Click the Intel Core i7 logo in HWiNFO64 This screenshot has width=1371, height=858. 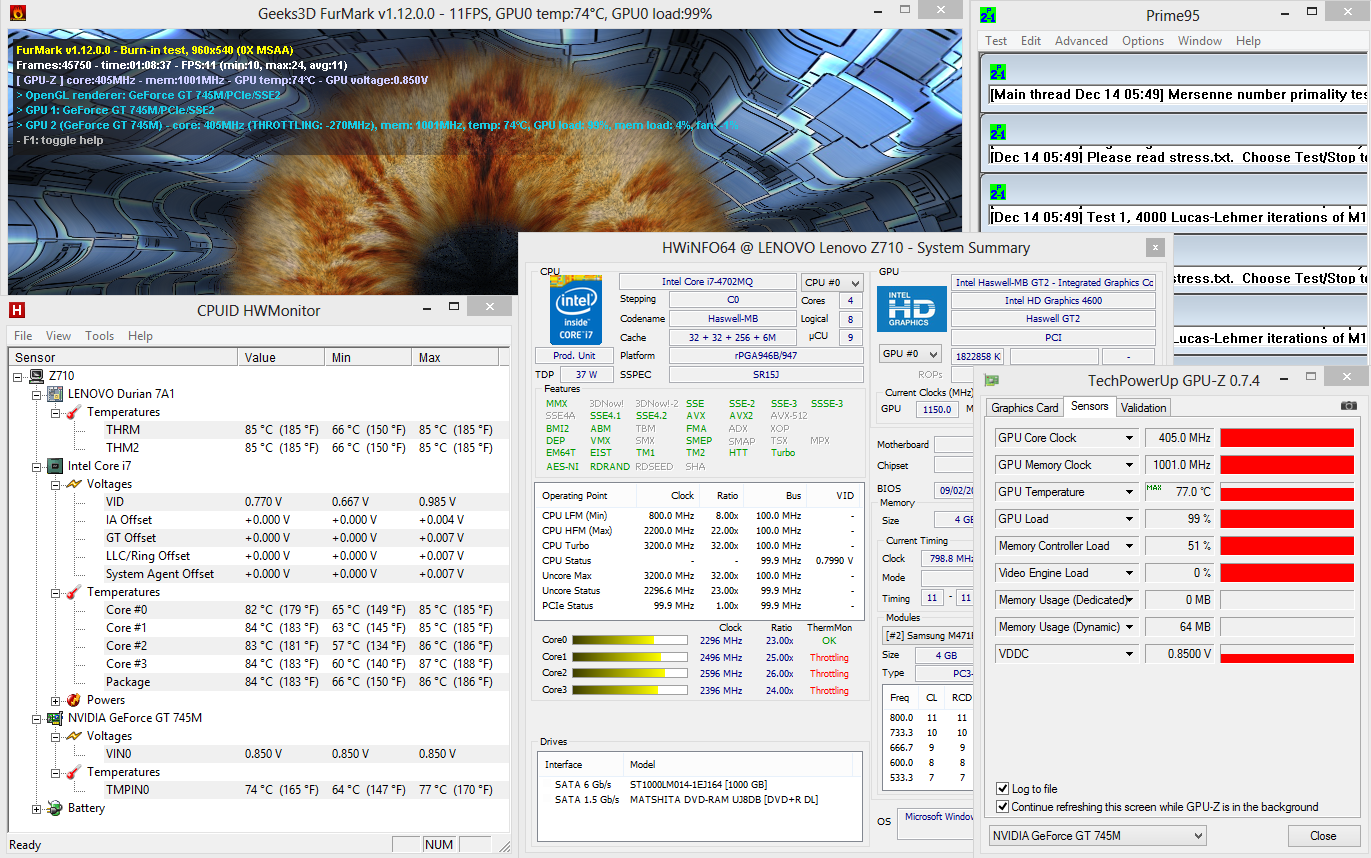[x=575, y=309]
